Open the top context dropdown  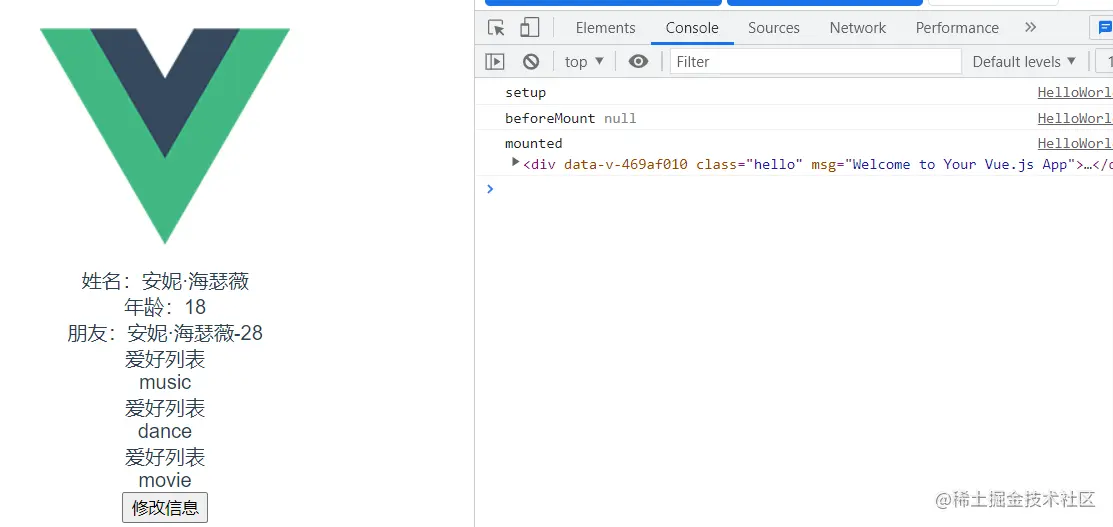tap(584, 62)
